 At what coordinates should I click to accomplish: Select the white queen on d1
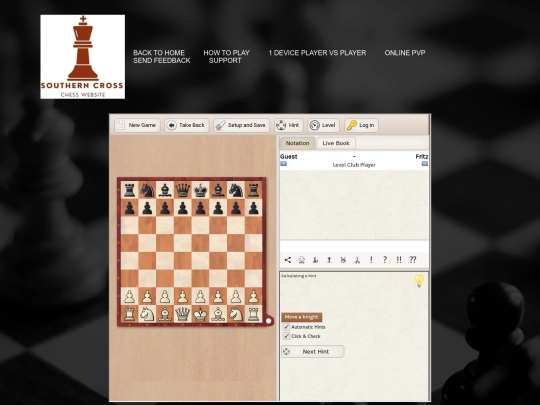pos(183,314)
